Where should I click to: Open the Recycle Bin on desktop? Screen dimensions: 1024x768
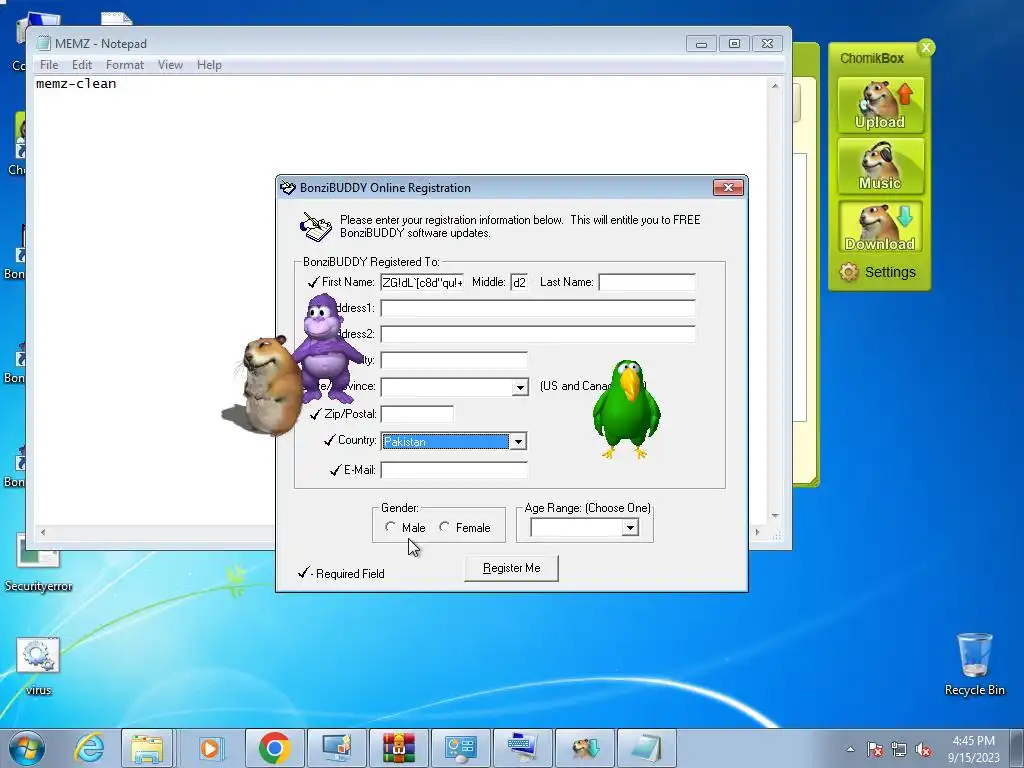974,664
